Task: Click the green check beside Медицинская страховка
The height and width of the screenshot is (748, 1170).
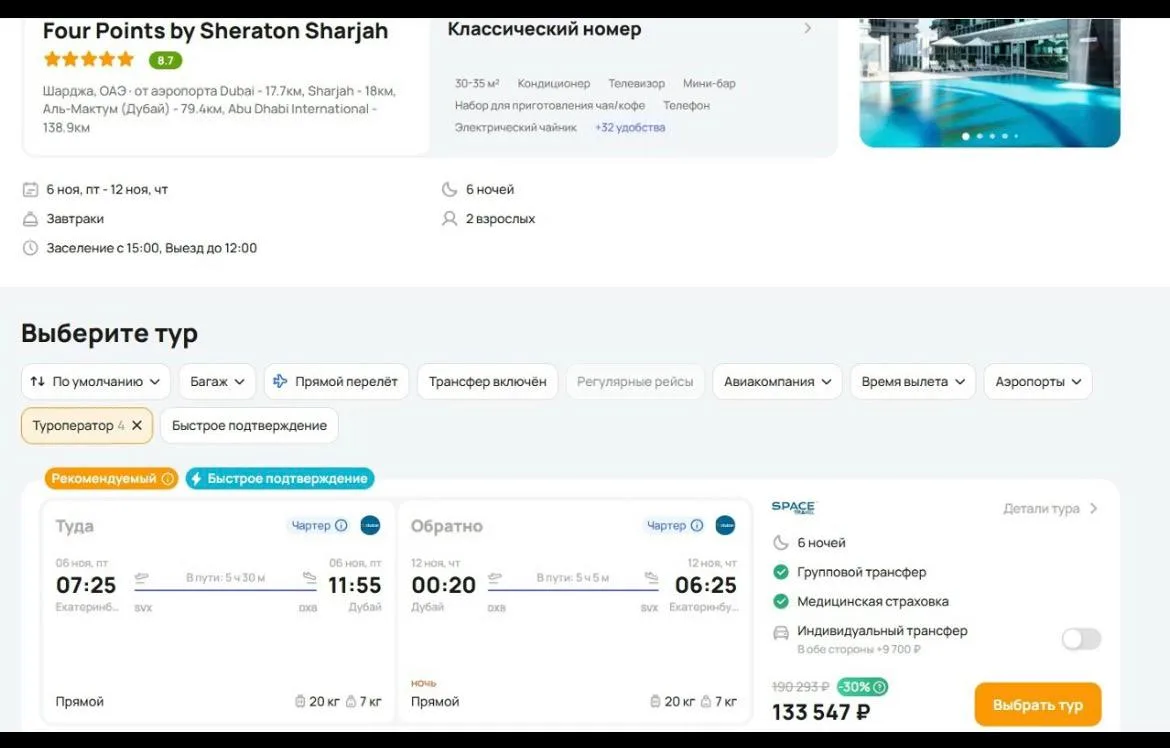Action: 780,601
